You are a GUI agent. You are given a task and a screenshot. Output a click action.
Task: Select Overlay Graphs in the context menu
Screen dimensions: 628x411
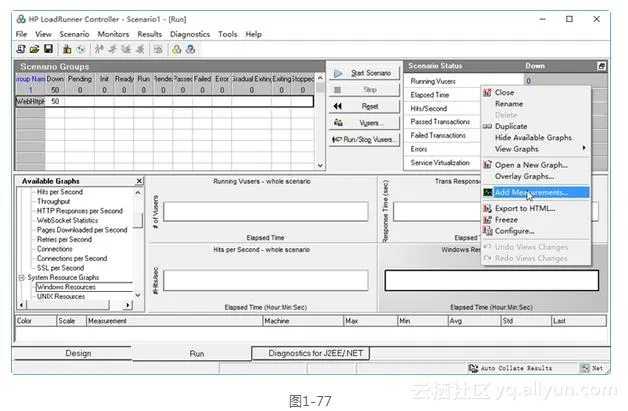(x=536, y=176)
